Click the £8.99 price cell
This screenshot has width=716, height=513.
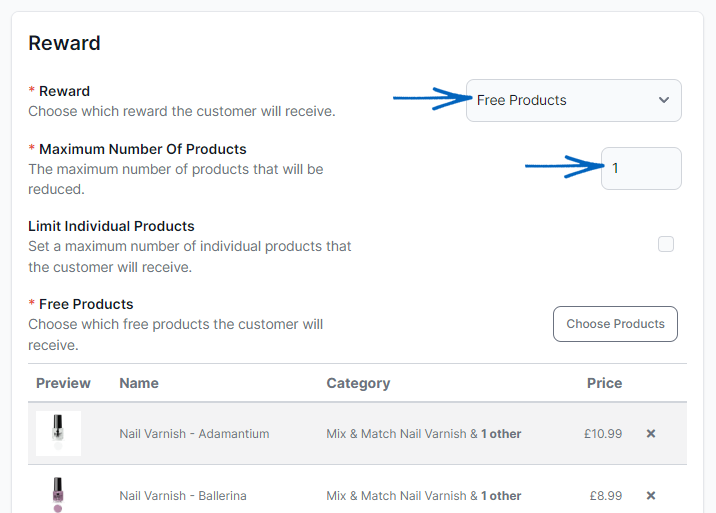pyautogui.click(x=606, y=496)
